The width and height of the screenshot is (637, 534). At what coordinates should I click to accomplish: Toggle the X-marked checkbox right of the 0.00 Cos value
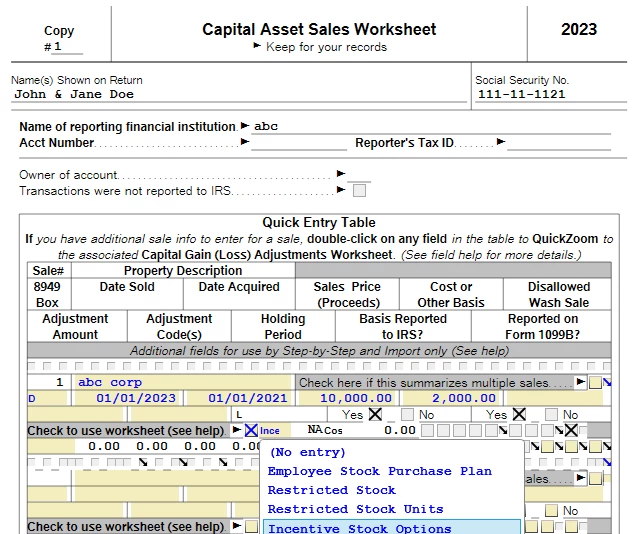click(571, 430)
